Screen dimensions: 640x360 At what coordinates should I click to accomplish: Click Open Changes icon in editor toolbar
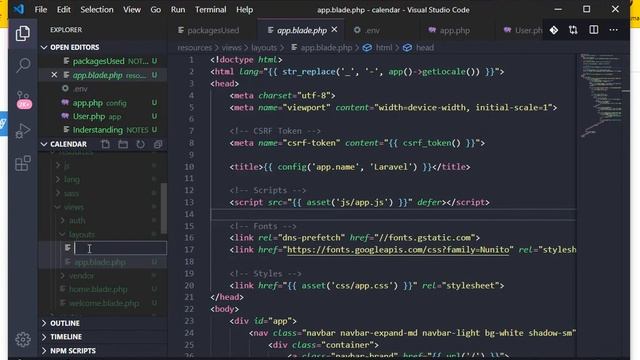tap(573, 30)
